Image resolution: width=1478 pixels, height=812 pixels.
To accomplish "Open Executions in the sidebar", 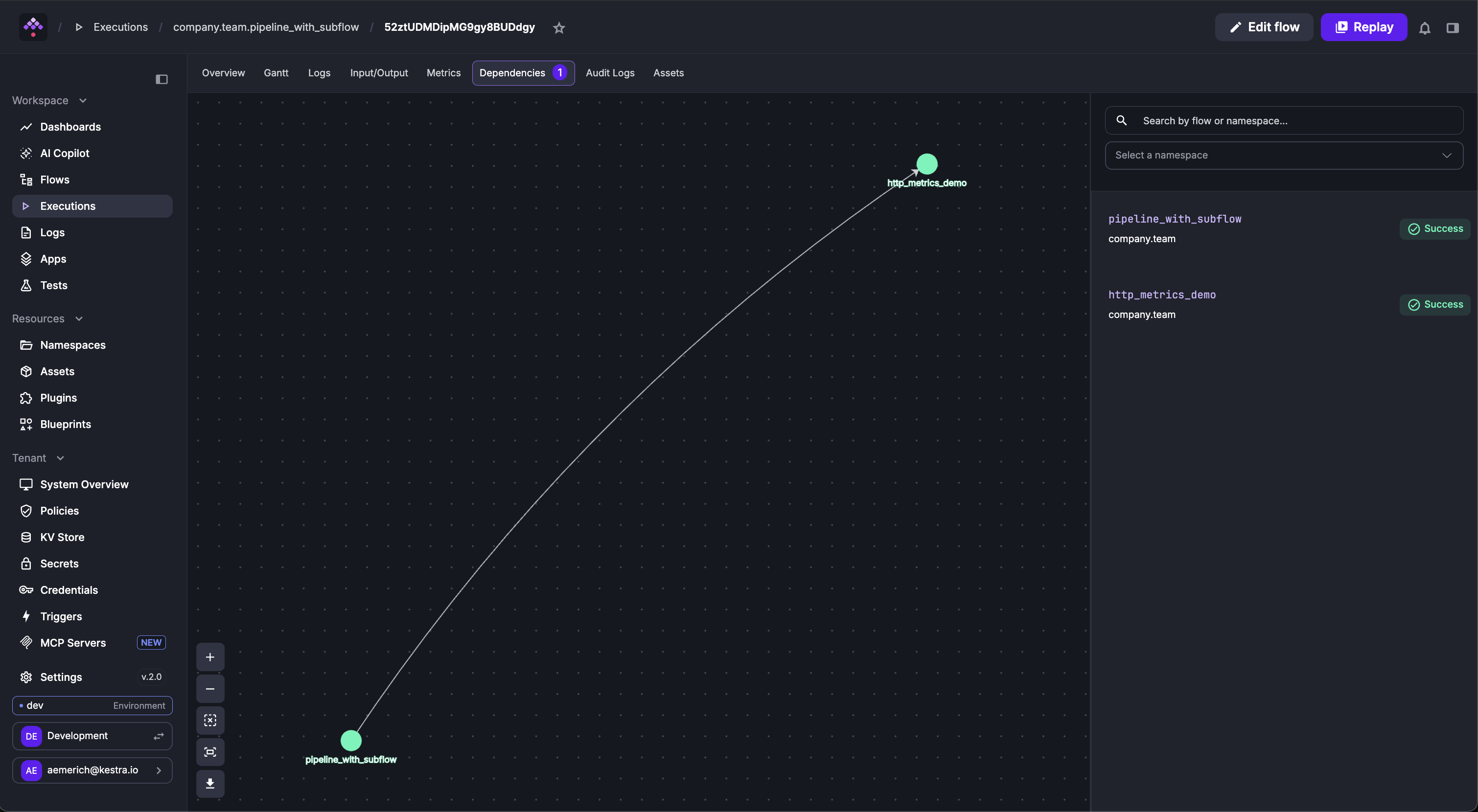I will click(x=92, y=206).
